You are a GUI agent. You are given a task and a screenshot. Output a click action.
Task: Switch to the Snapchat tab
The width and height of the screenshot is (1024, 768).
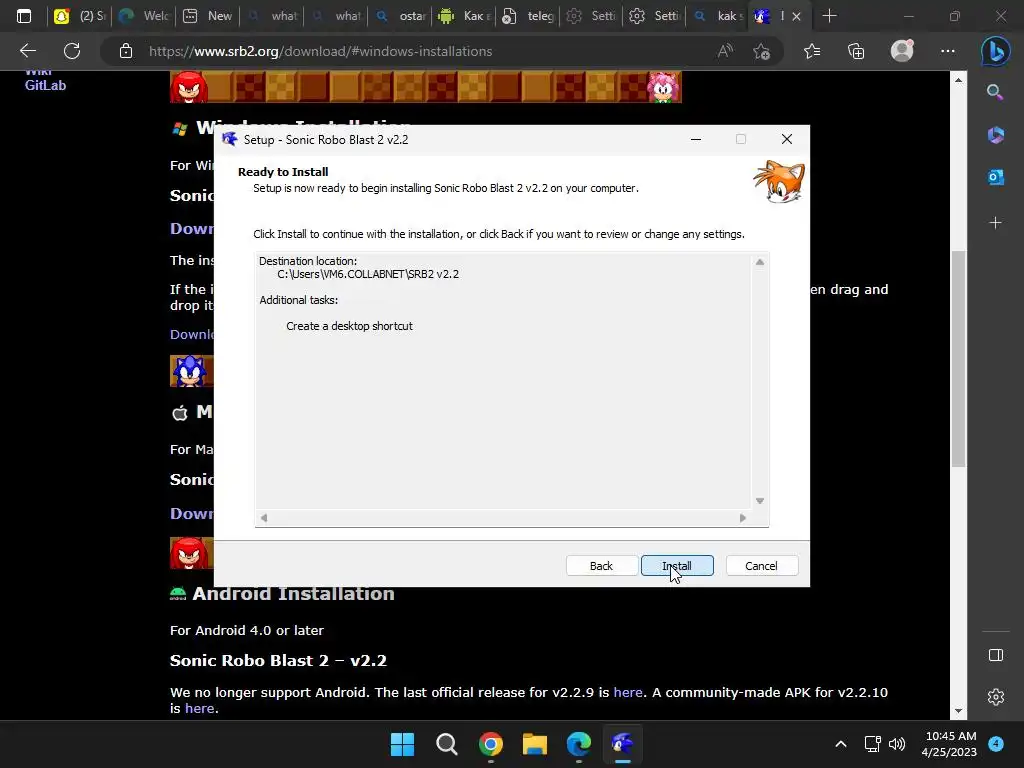[79, 16]
